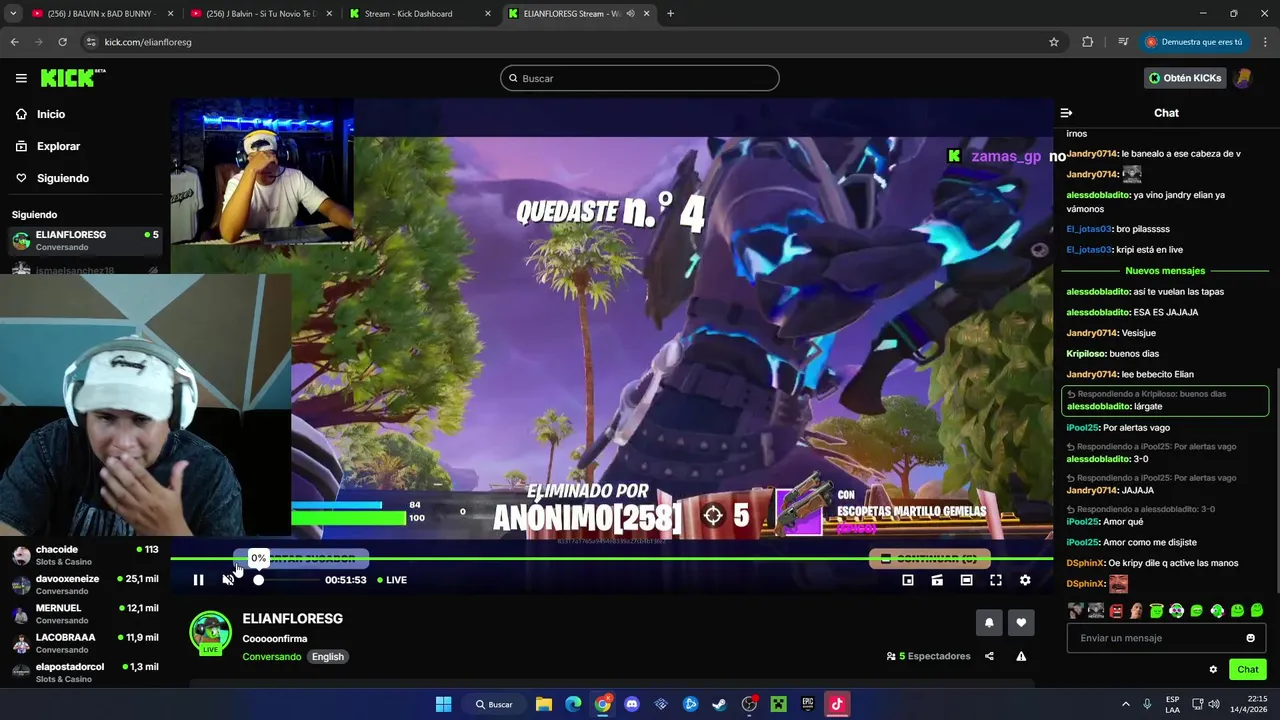Jump to LIVE in the player
The width and height of the screenshot is (1280, 720).
pos(391,580)
